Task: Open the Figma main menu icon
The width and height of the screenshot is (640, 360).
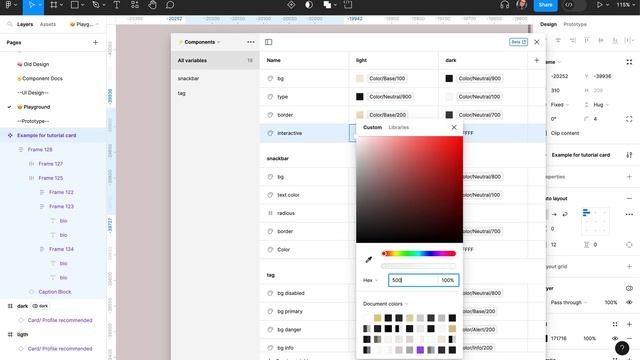Action: (8, 5)
